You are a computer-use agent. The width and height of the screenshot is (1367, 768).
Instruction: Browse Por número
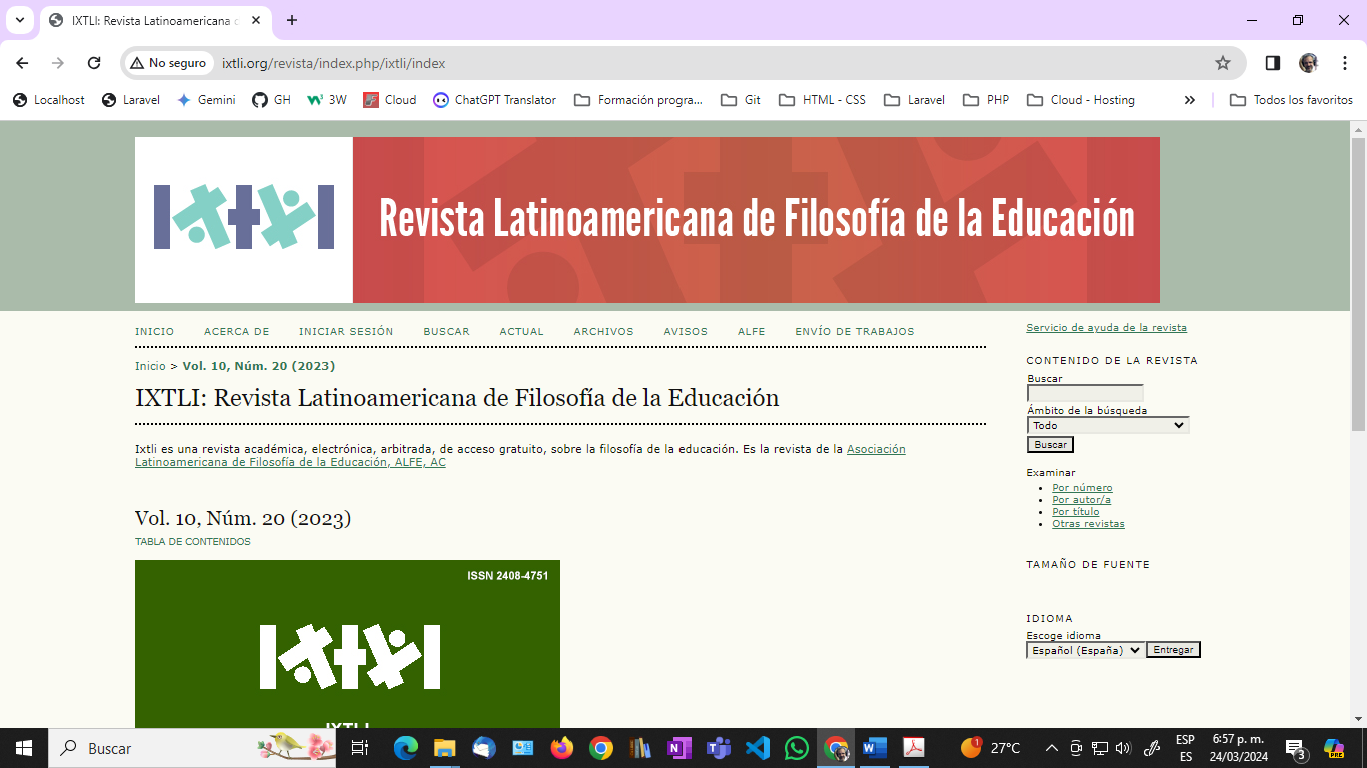[1082, 488]
